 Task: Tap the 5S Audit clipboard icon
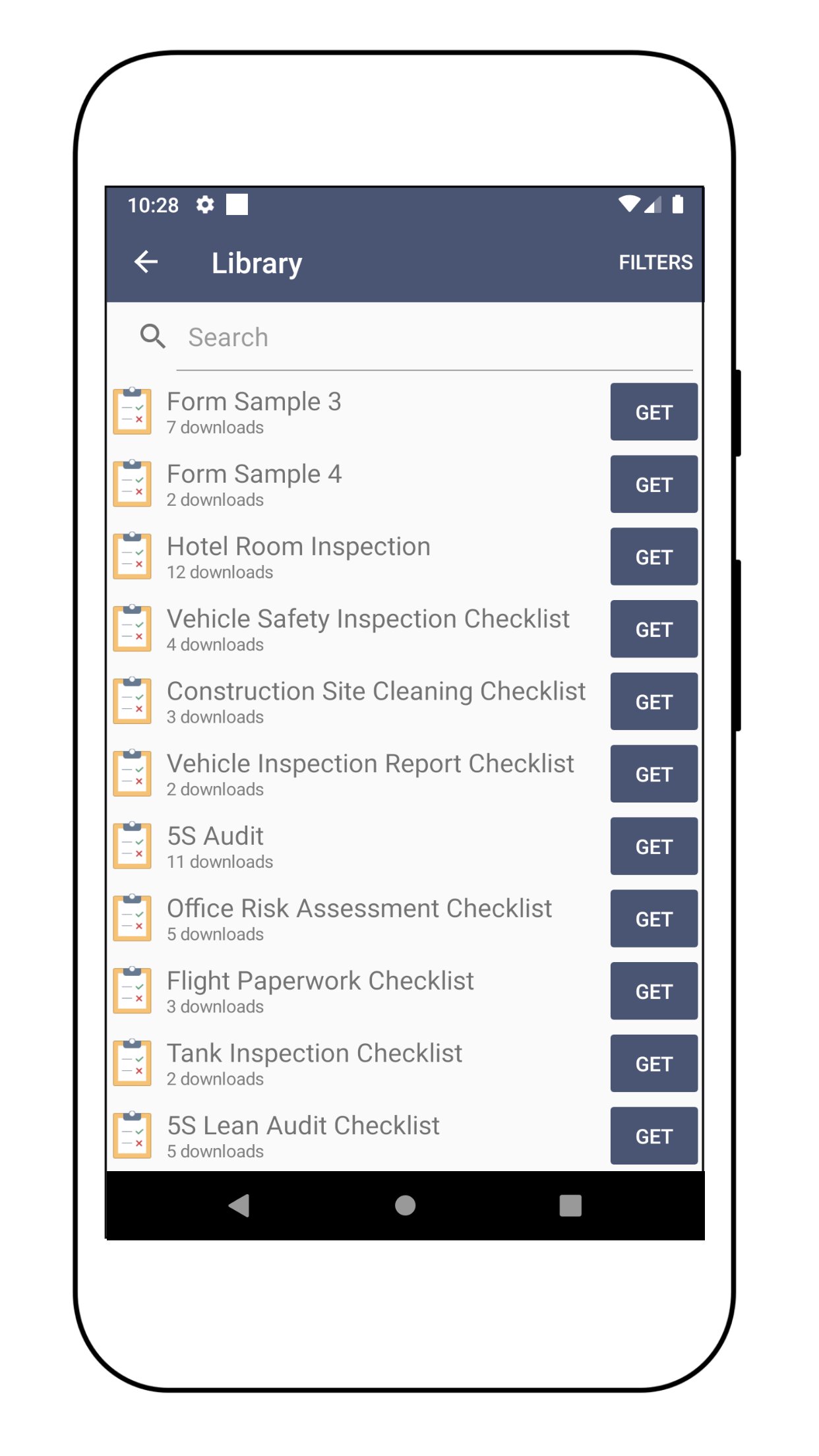[133, 846]
